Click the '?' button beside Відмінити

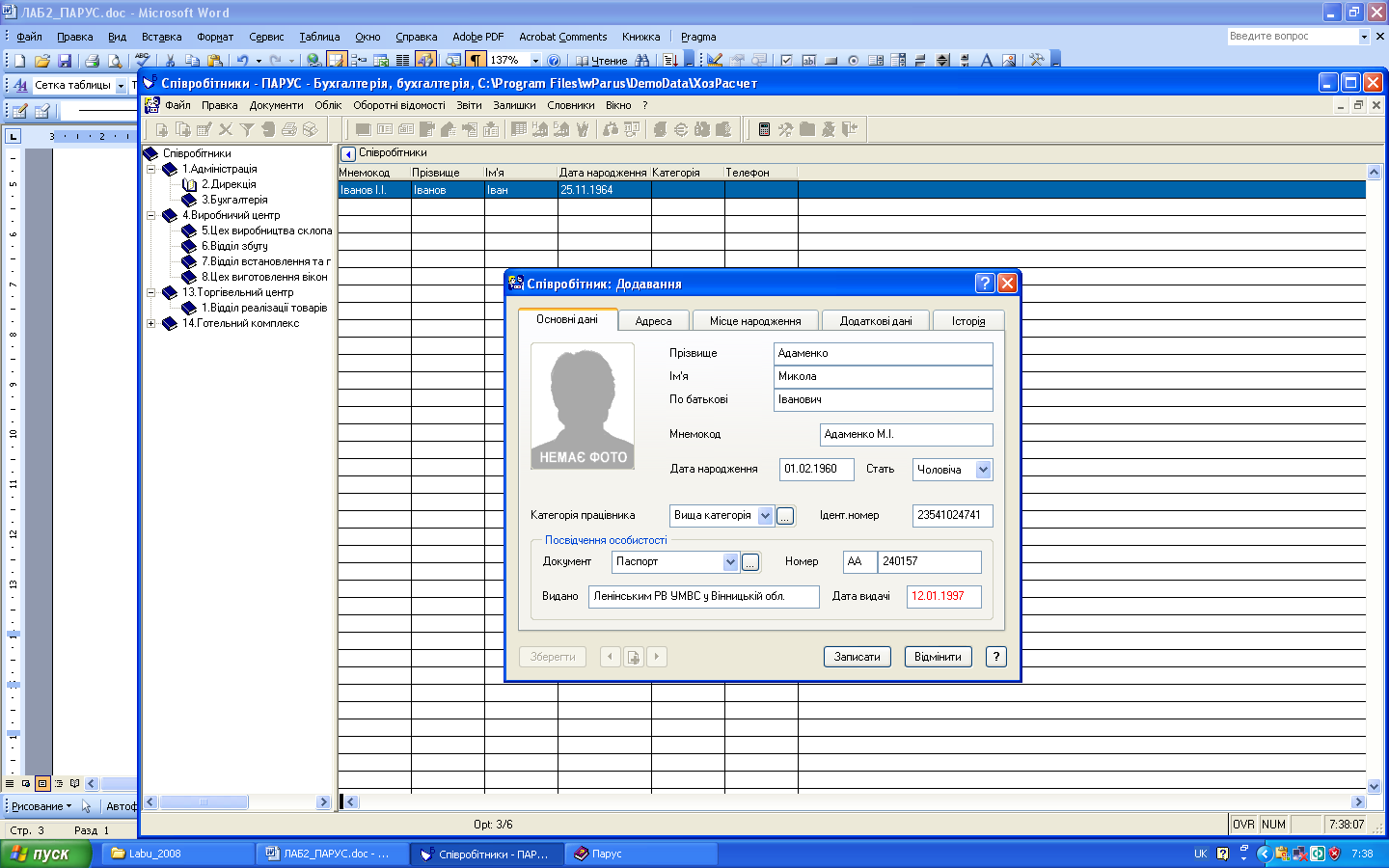click(x=995, y=657)
